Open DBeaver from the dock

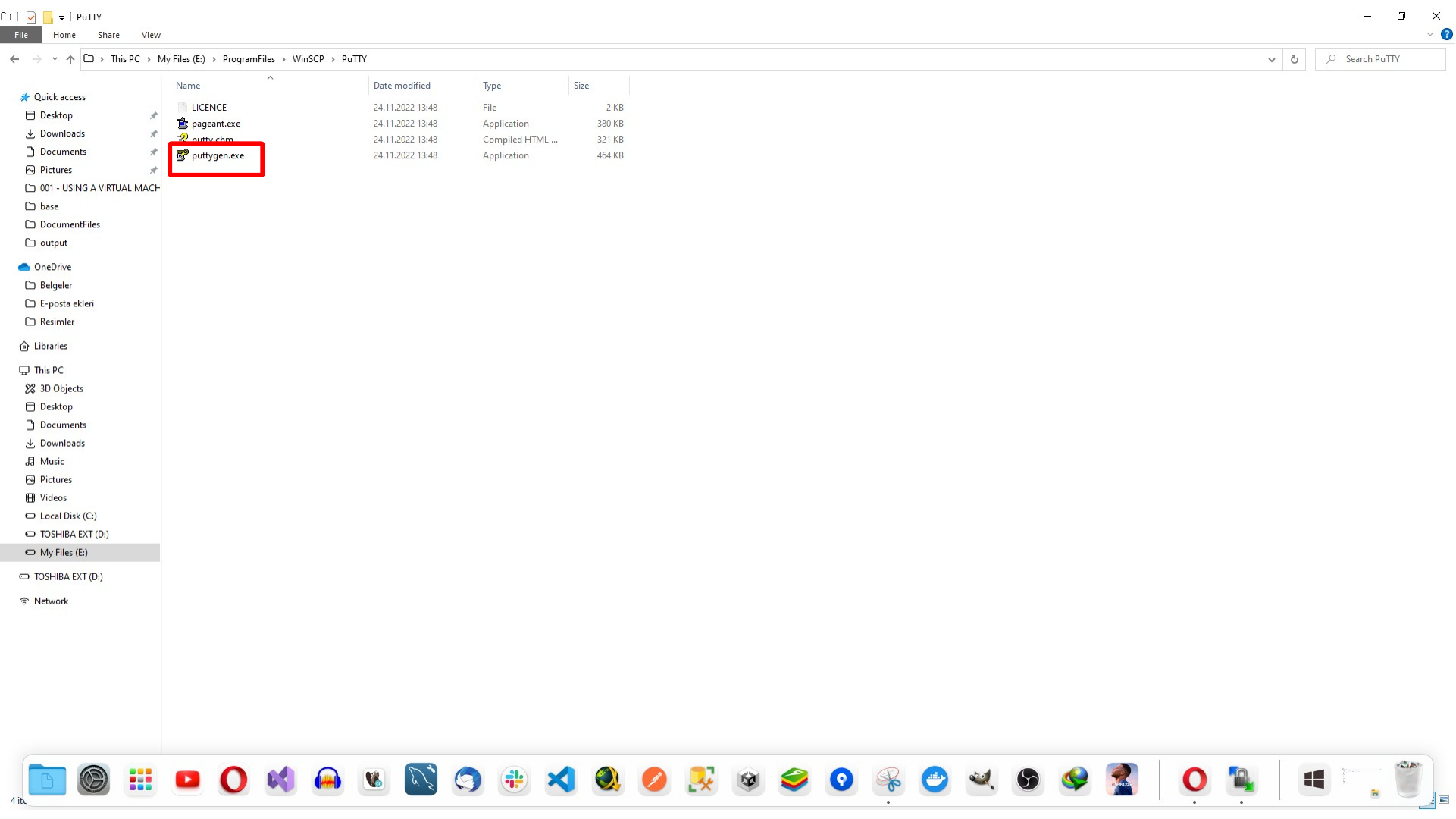pos(374,780)
